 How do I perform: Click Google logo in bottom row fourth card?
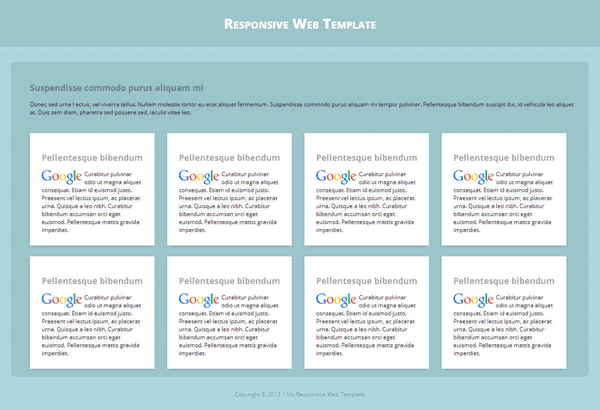pyautogui.click(x=473, y=300)
